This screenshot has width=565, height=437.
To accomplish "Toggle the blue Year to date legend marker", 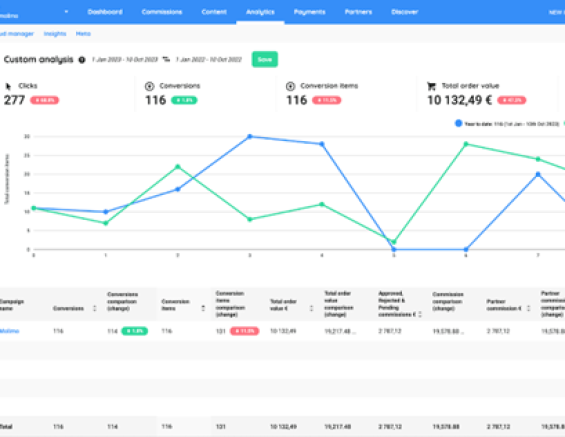I will tap(458, 124).
